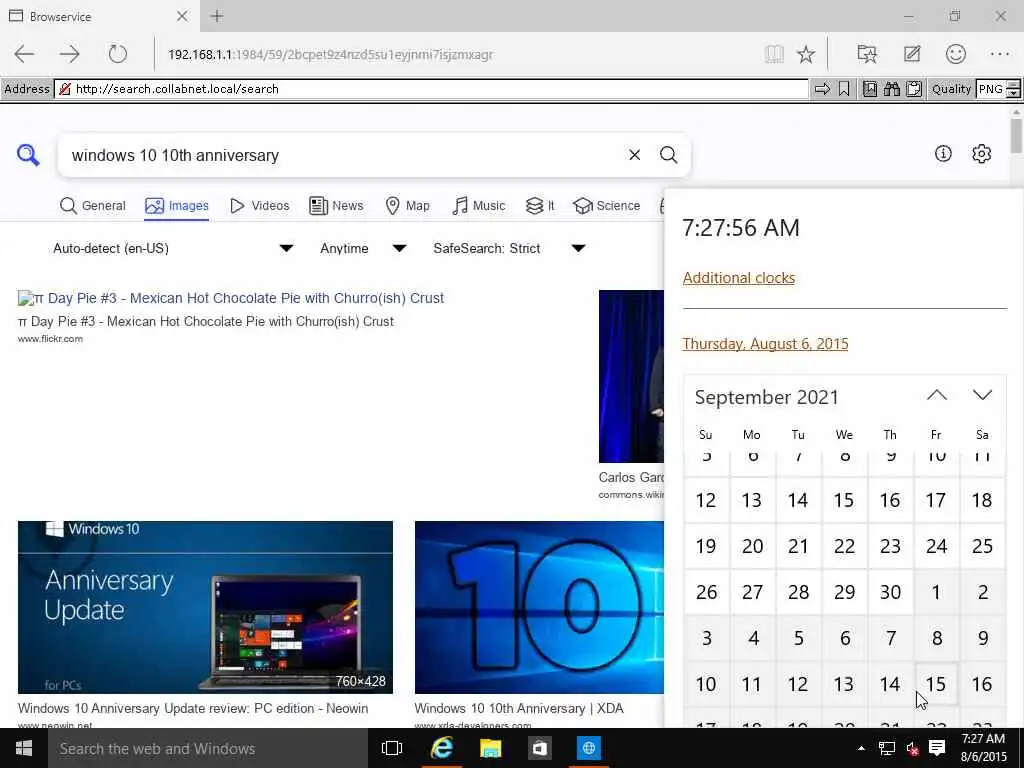
Task: Click the page vertical scrollbar thumb
Action: pyautogui.click(x=1016, y=136)
